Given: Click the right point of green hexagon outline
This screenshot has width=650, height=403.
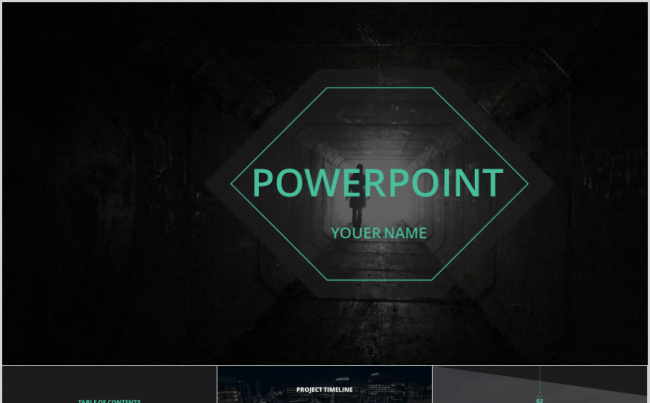Looking at the screenshot, I should click(x=527, y=184).
